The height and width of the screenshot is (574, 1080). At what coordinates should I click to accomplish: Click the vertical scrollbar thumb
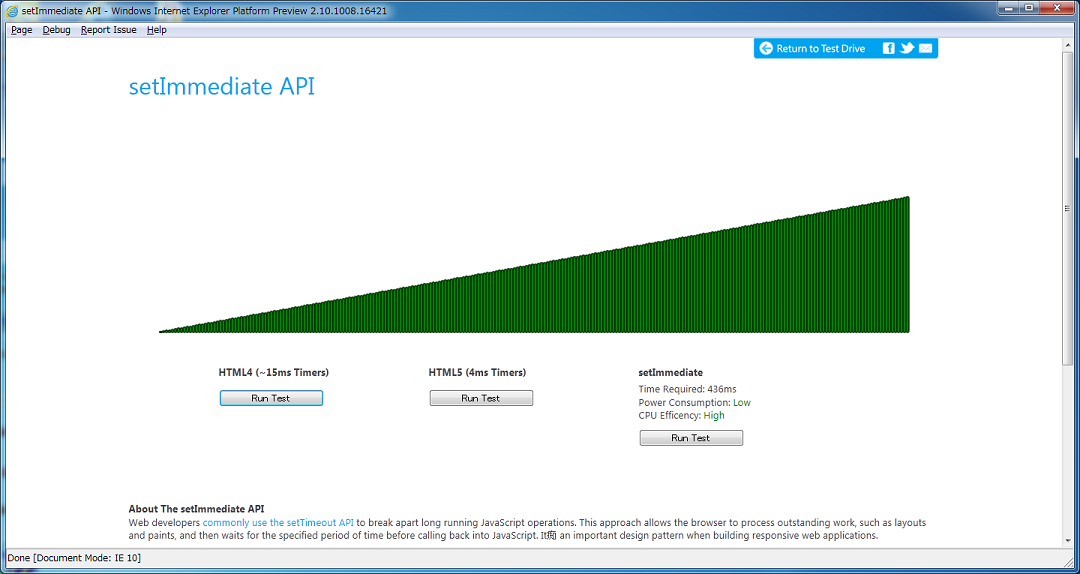(x=1067, y=210)
